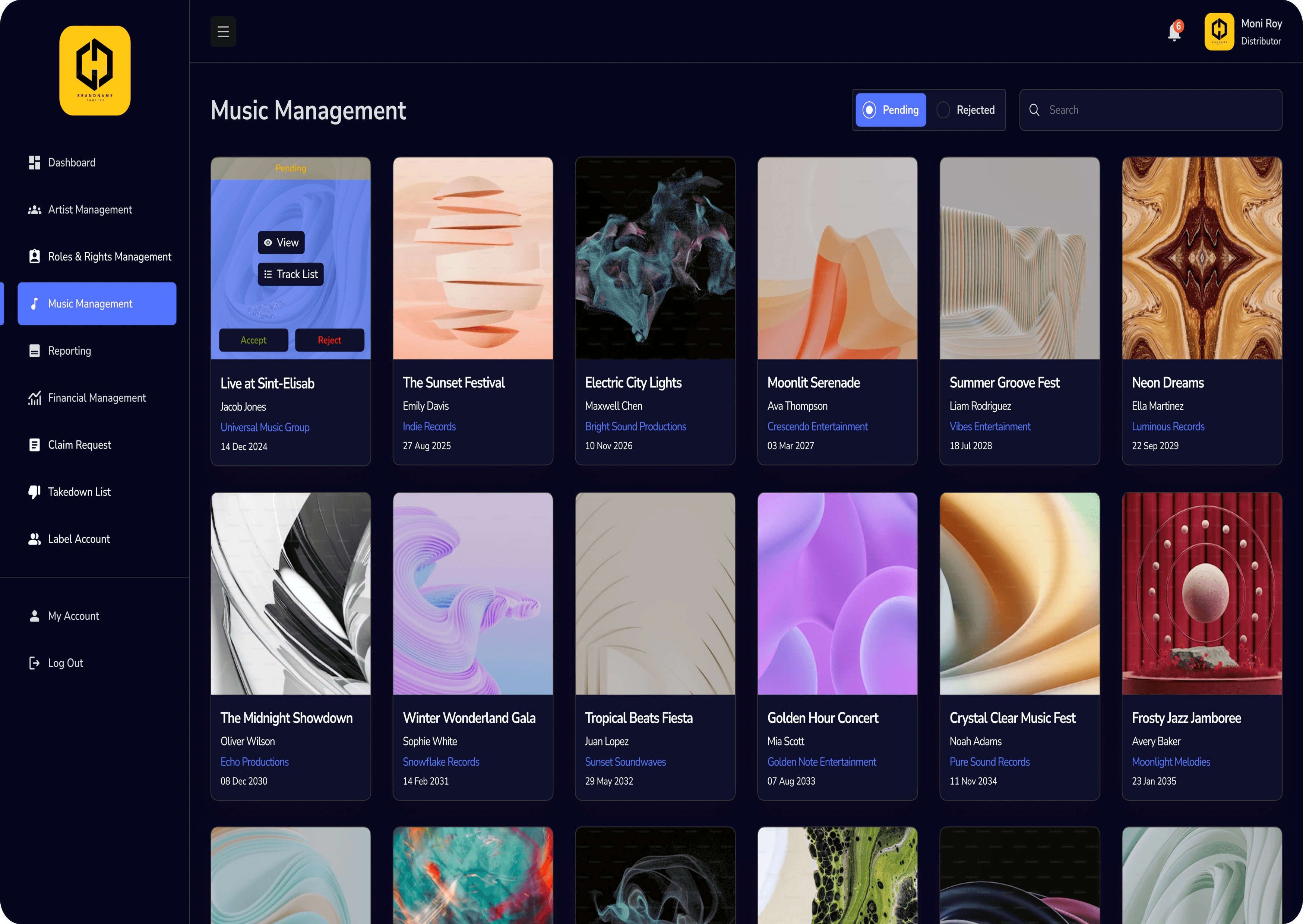The image size is (1303, 924).
Task: Open the Indie Records label link
Action: 429,427
